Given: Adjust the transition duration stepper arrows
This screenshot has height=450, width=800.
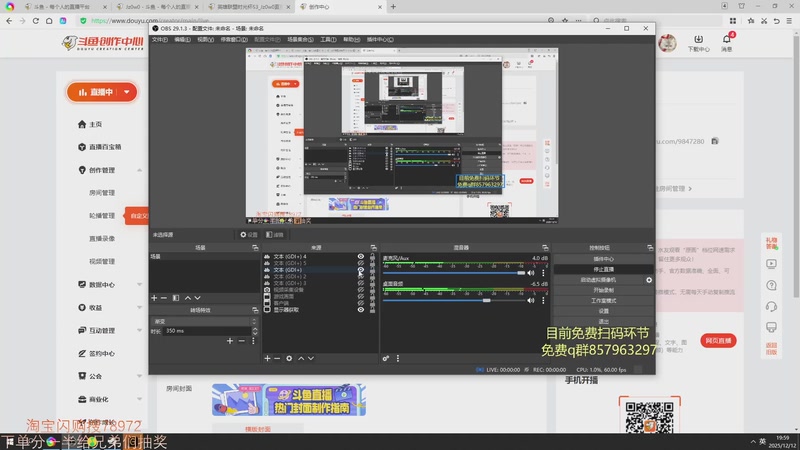Looking at the screenshot, I should point(255,331).
